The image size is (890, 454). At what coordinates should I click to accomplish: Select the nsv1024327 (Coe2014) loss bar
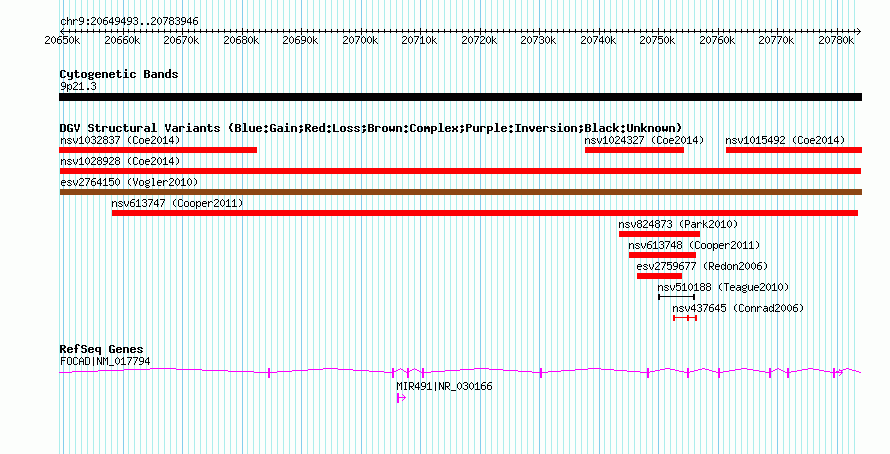(x=634, y=150)
